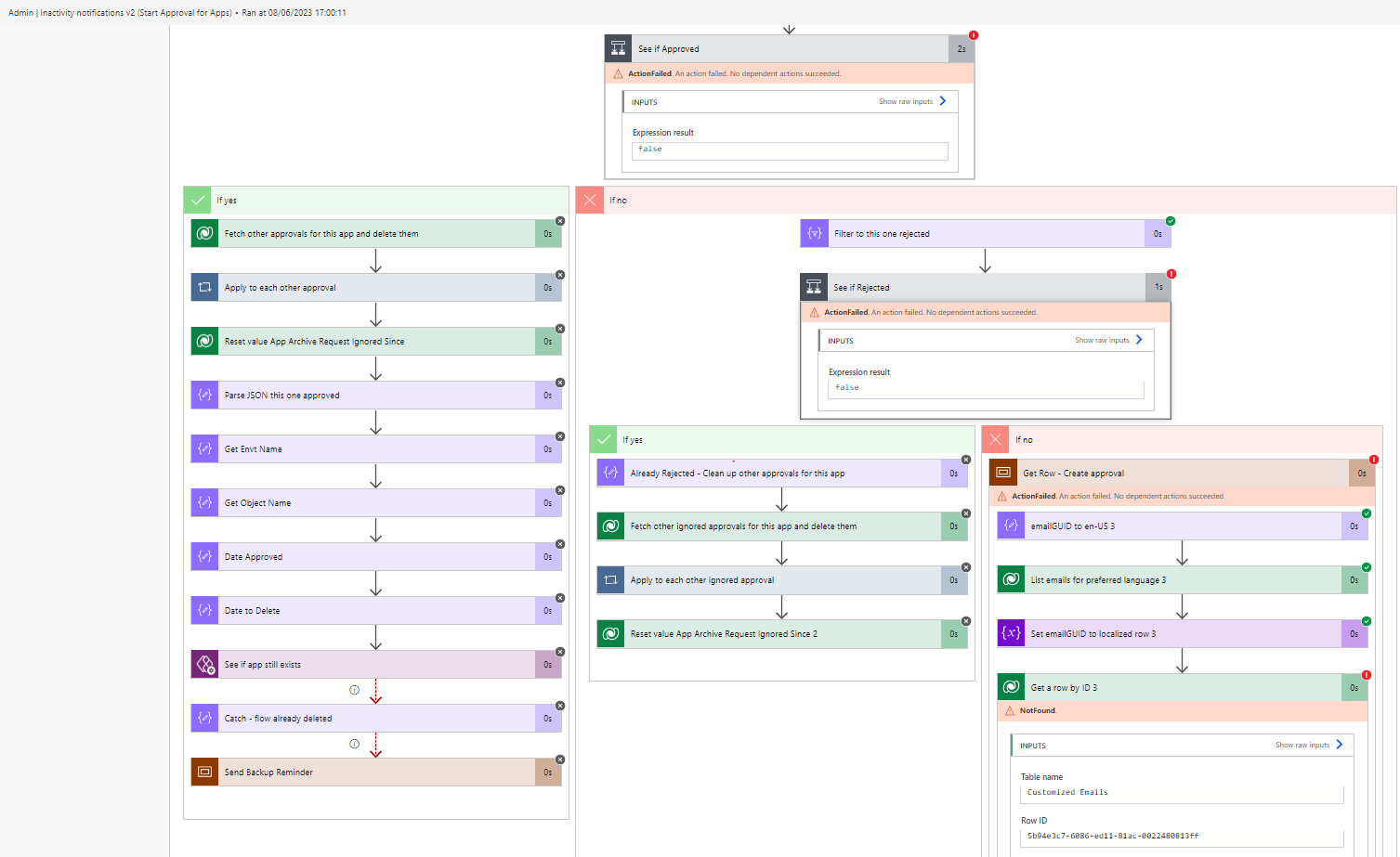Expand Show raw inputs on See if Approved
Viewport: 1400px width, 857px height.
pyautogui.click(x=914, y=101)
